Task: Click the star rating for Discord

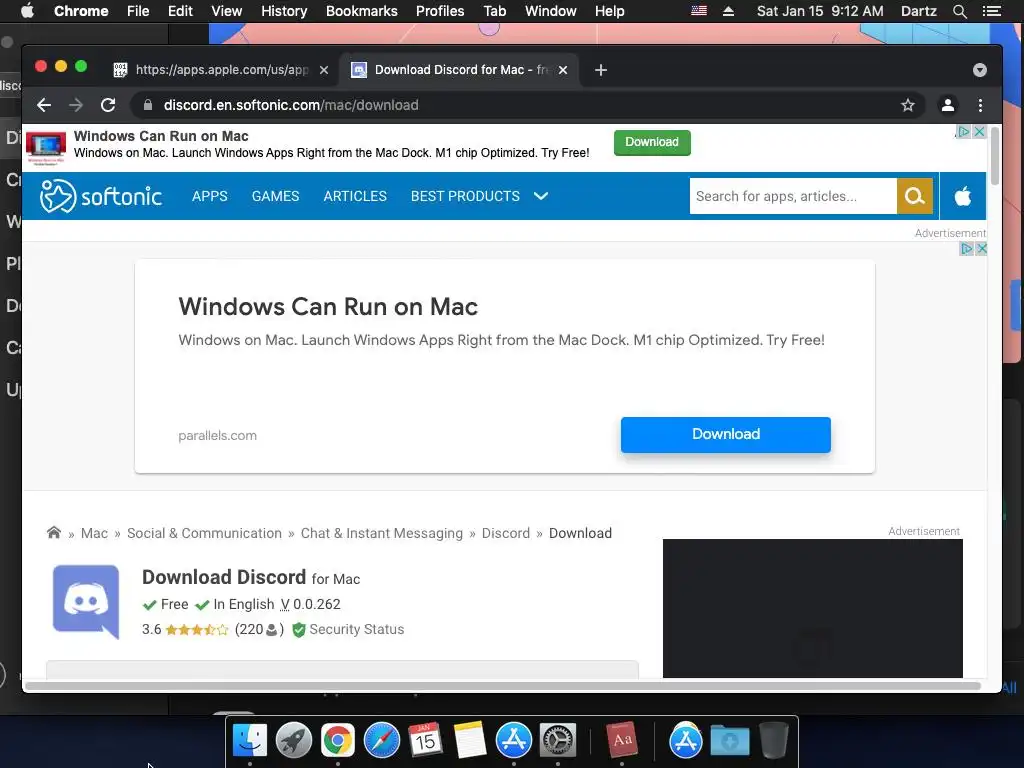Action: point(197,630)
